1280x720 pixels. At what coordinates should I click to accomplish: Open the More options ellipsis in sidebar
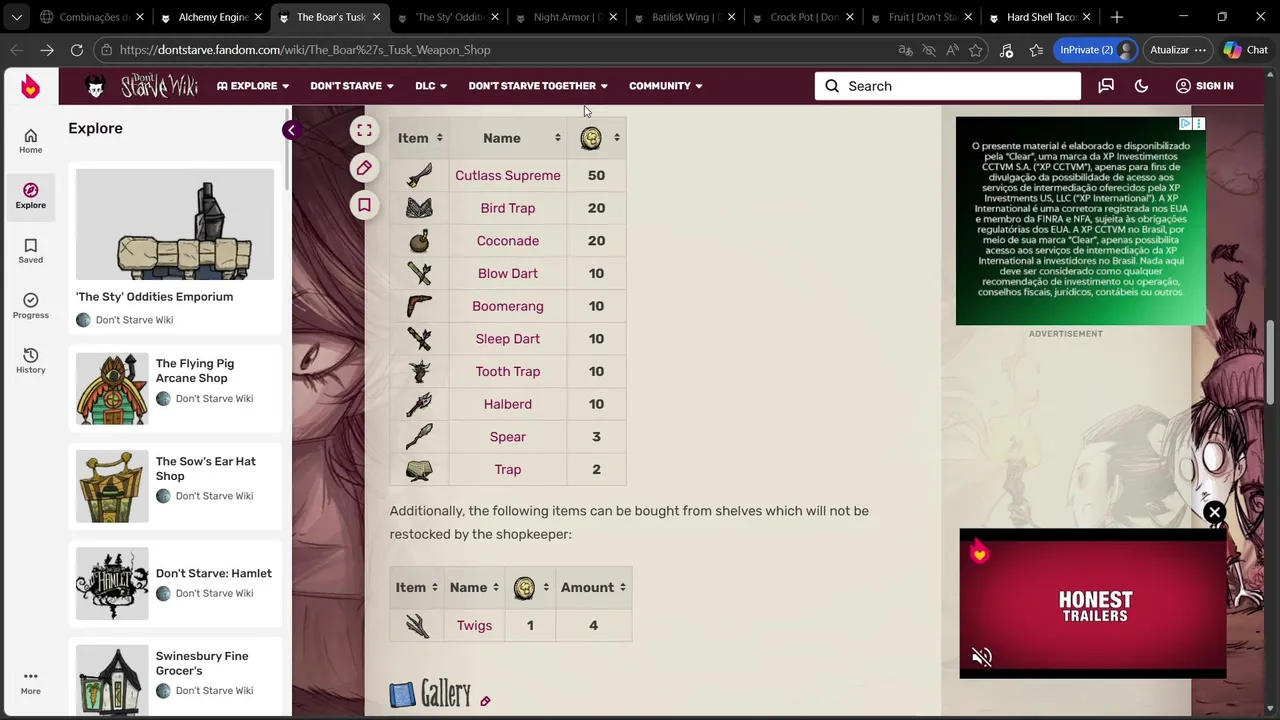30,682
